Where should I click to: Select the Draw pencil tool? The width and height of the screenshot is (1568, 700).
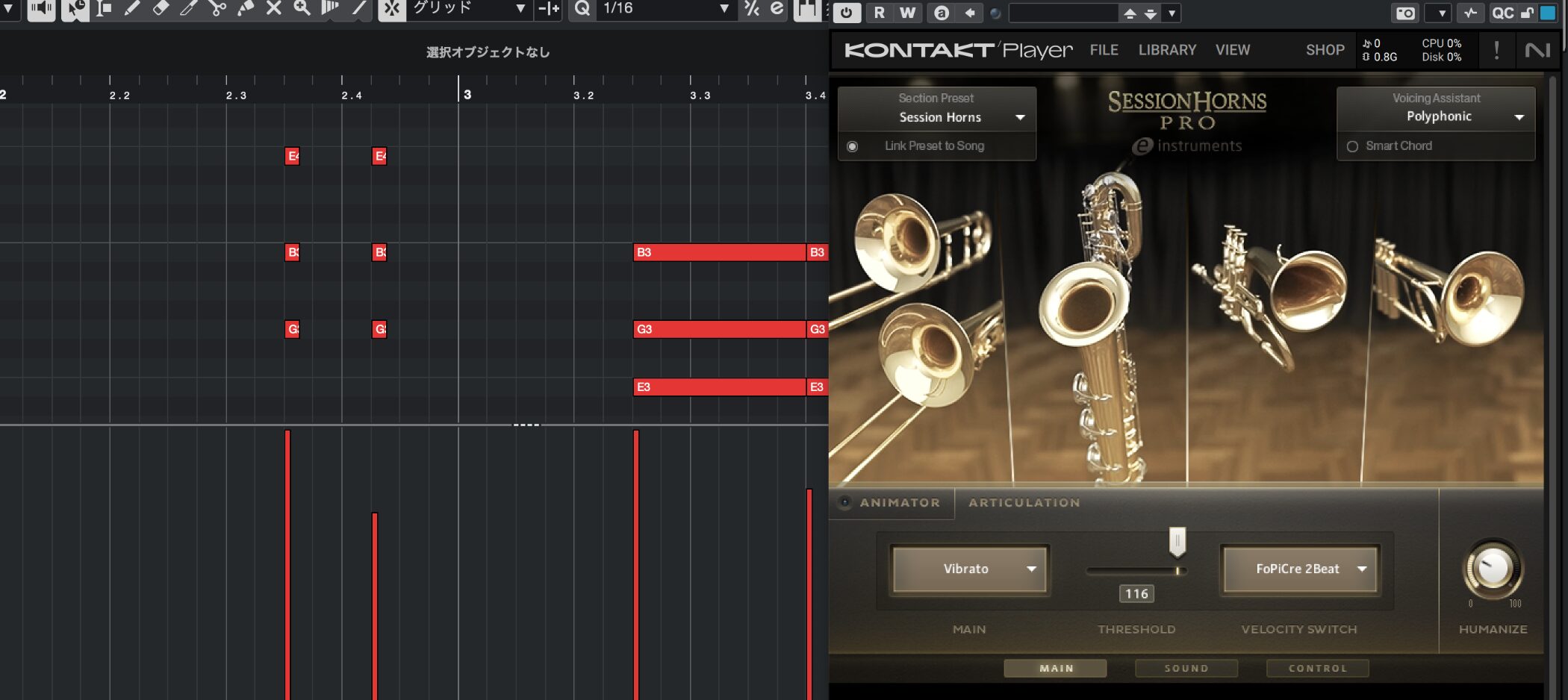(132, 9)
